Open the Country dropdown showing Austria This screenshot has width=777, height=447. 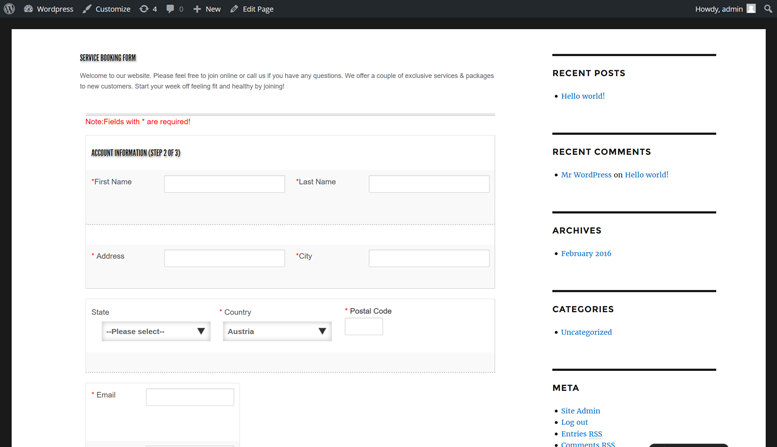point(277,331)
